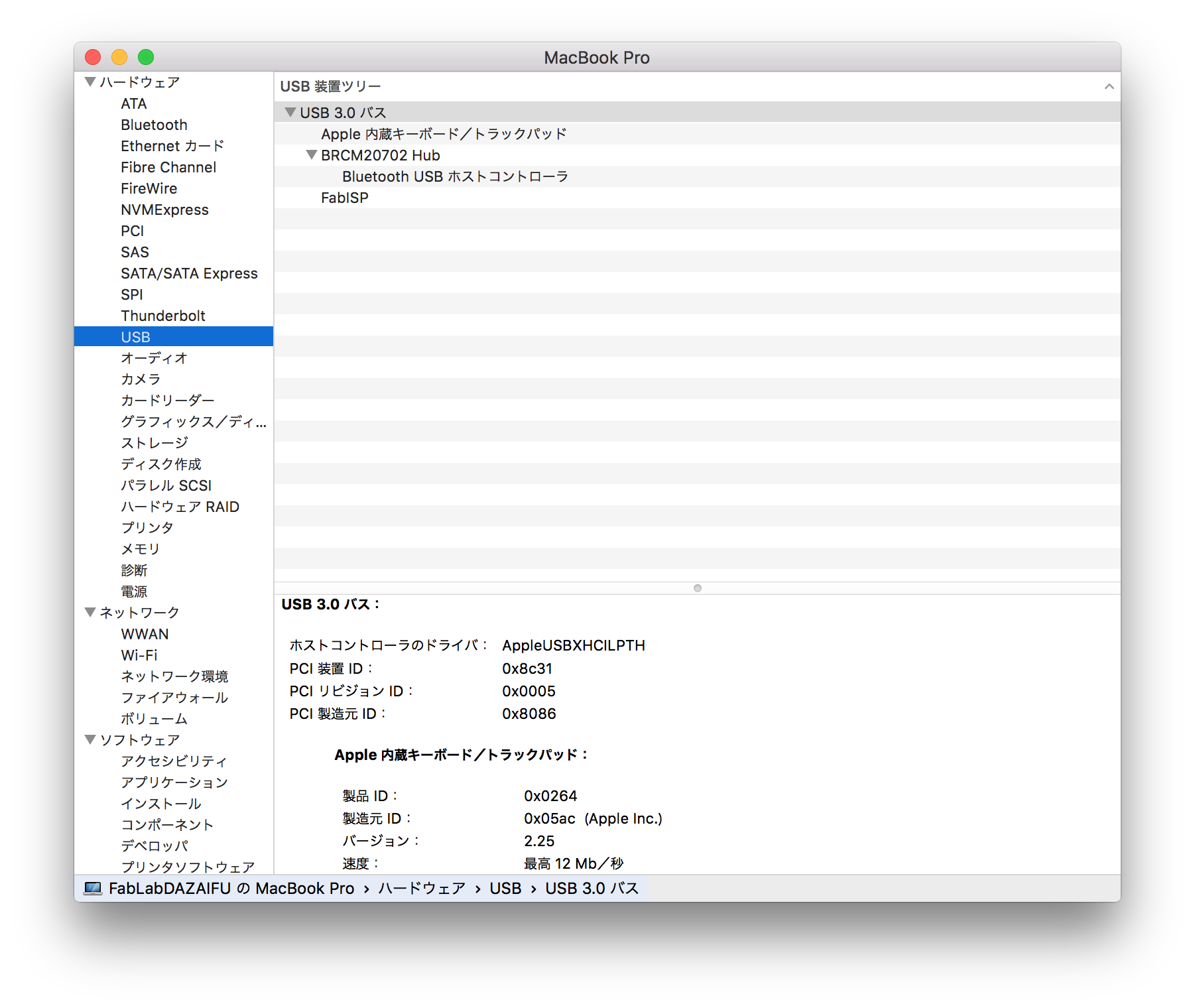Image resolution: width=1195 pixels, height=1008 pixels.
Task: Select the highlighted USB sidebar item
Action: coord(174,337)
